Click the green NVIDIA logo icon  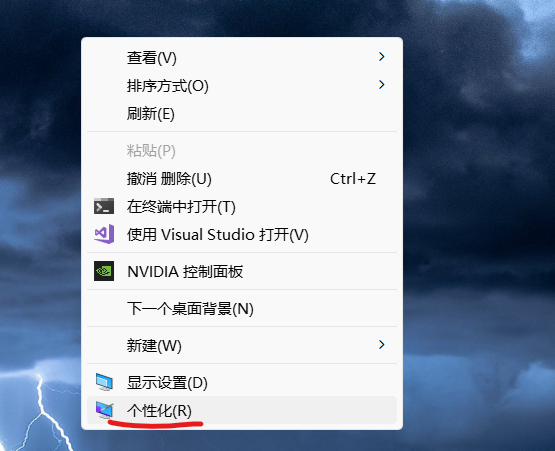(104, 271)
